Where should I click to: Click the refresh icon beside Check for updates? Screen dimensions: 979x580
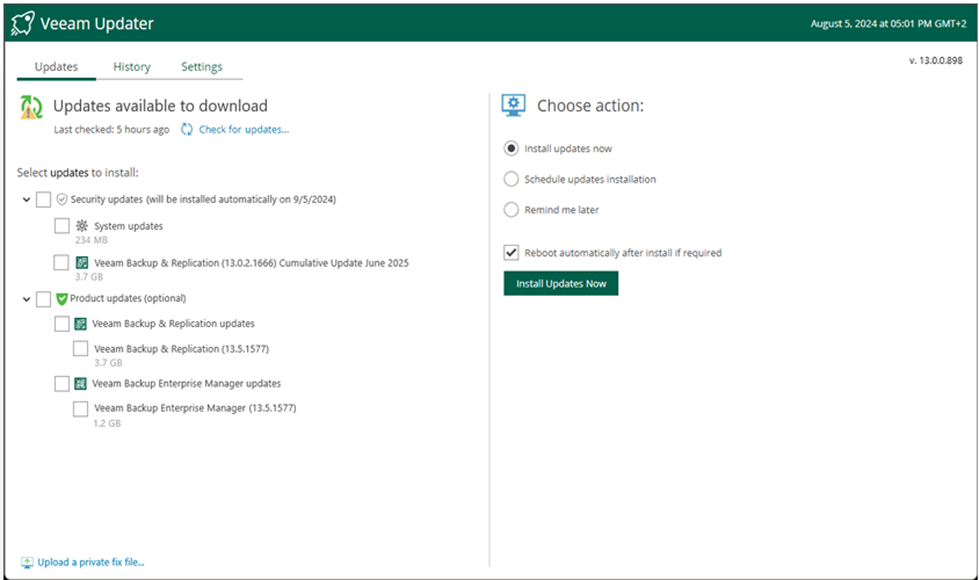pos(187,129)
